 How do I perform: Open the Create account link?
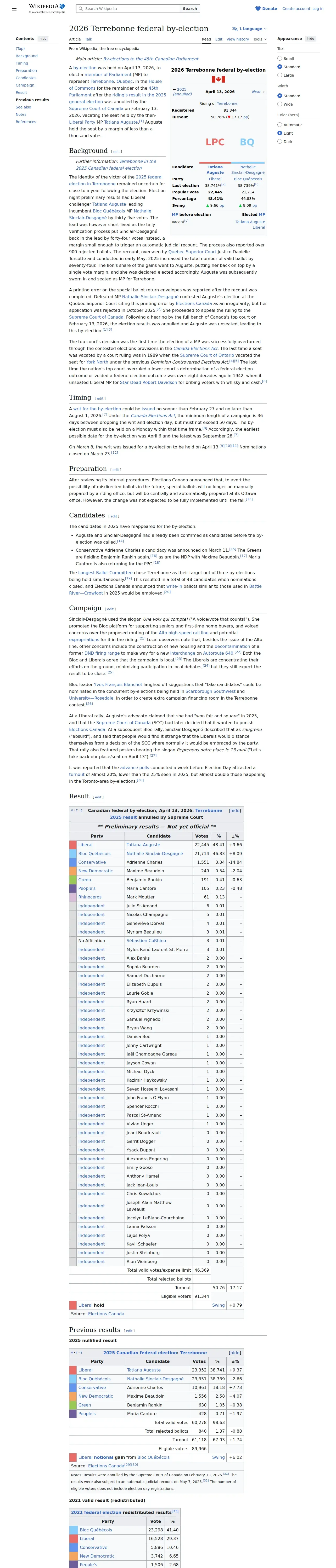(296, 9)
